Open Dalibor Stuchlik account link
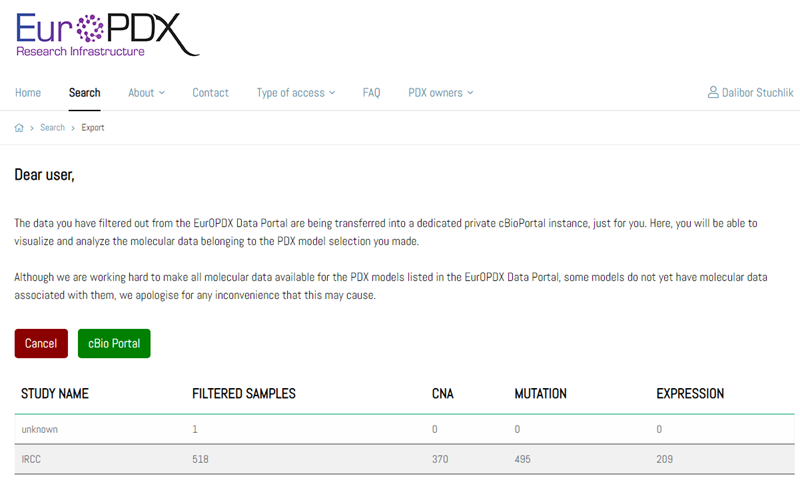The width and height of the screenshot is (800, 492). pos(757,93)
